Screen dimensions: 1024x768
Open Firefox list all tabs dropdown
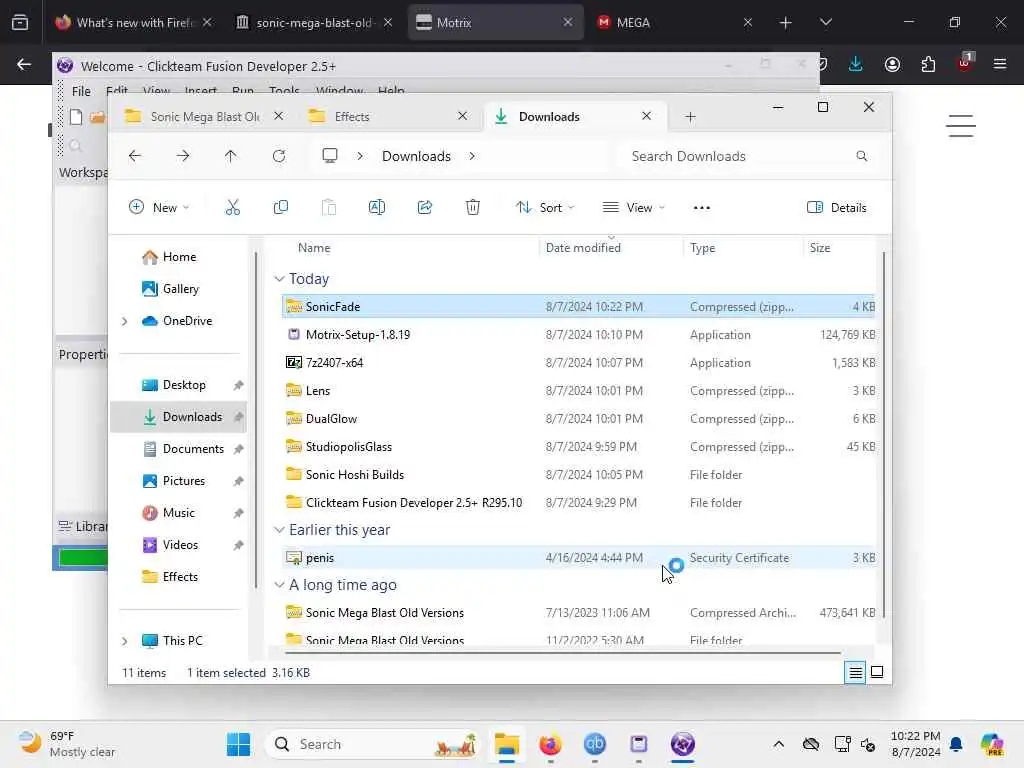[x=825, y=22]
